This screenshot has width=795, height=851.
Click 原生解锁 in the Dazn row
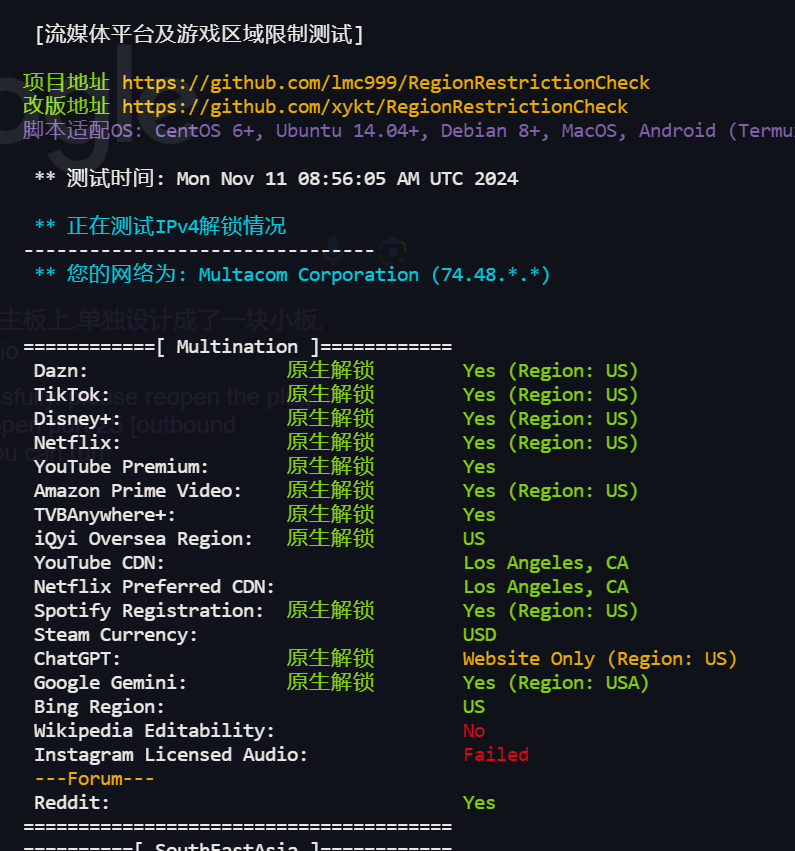pos(330,370)
